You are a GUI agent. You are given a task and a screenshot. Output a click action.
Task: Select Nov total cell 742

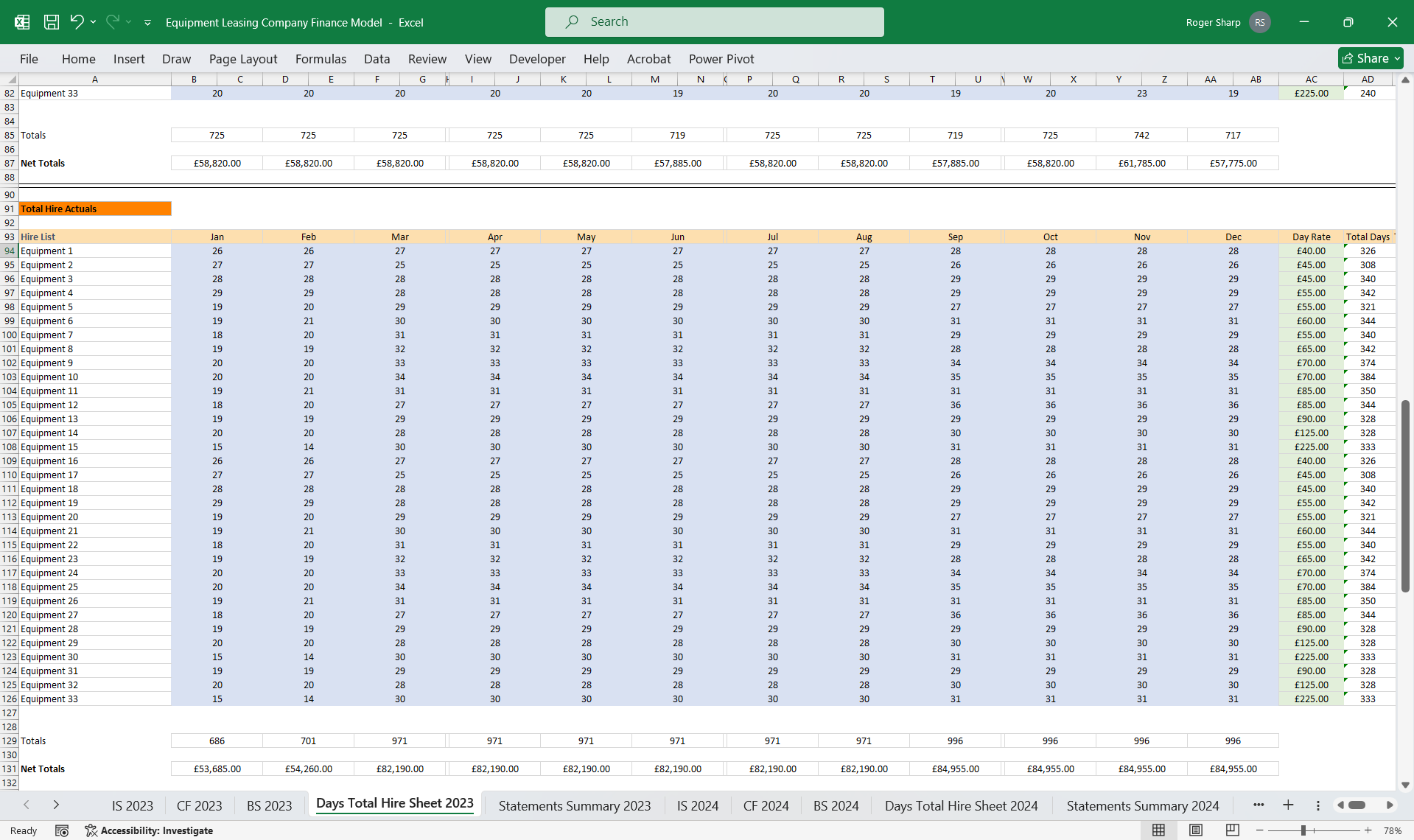(1141, 136)
